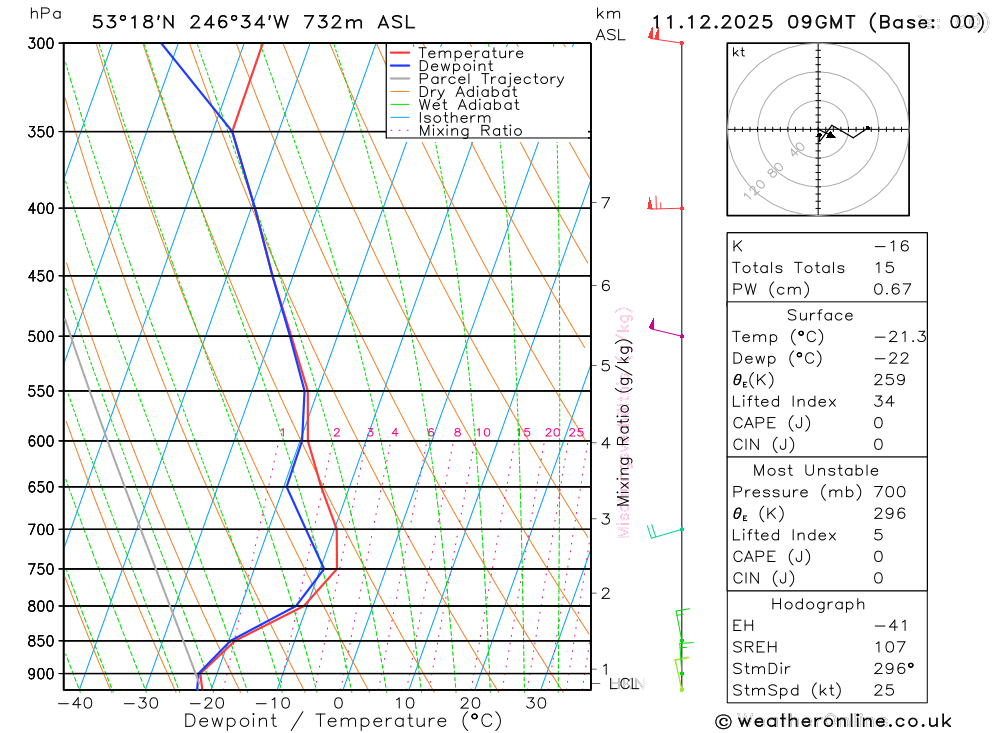The height and width of the screenshot is (733, 1000).
Task: Open the hodograph plot
Action: pos(818,130)
